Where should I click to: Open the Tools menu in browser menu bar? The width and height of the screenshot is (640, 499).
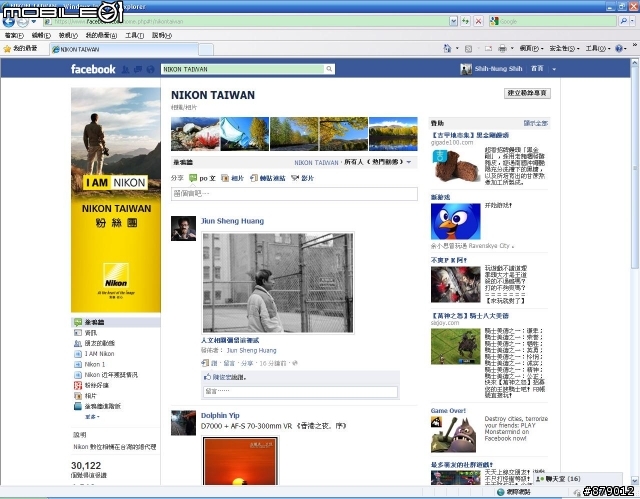coord(134,35)
